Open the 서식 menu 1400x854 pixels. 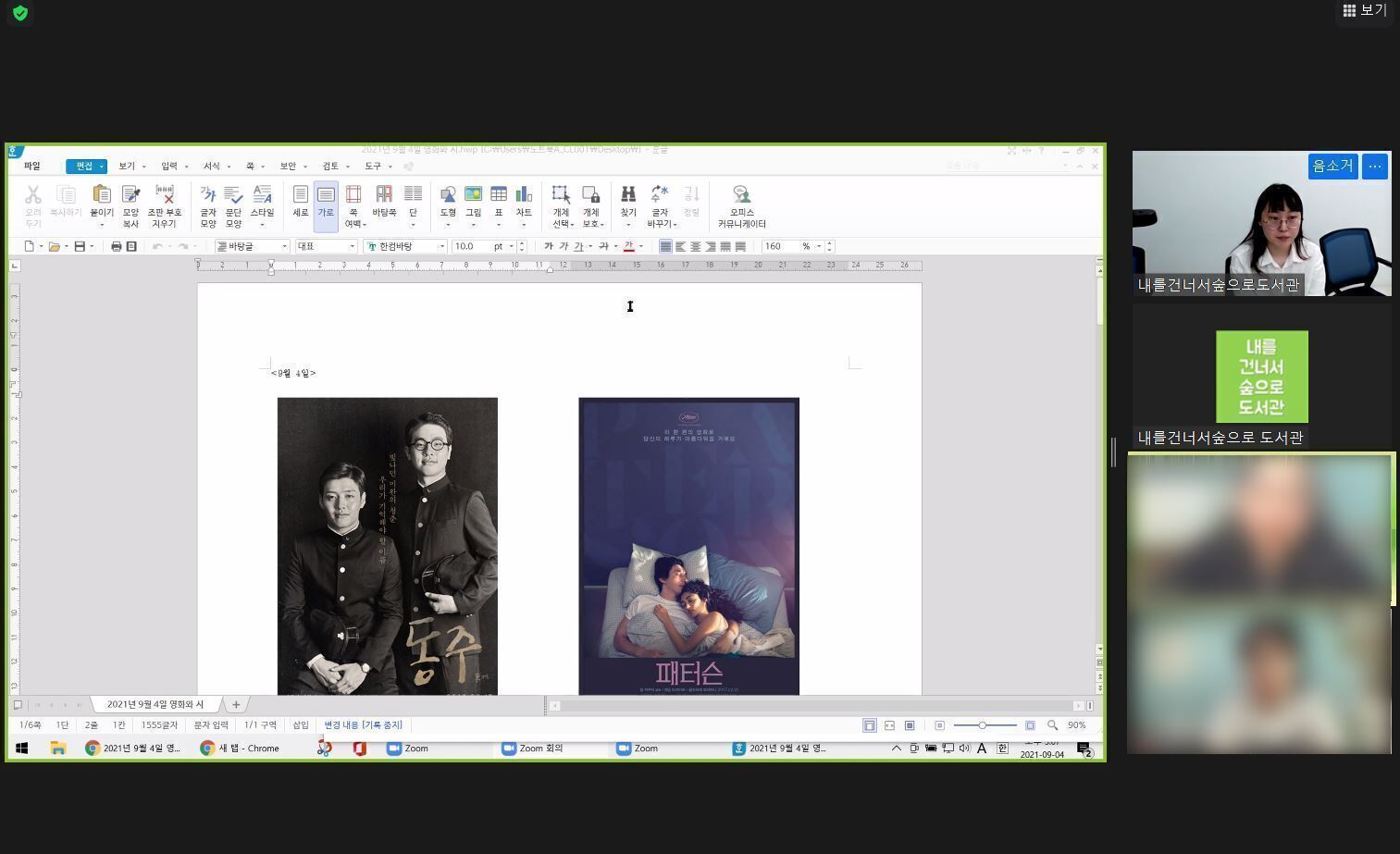click(x=212, y=167)
